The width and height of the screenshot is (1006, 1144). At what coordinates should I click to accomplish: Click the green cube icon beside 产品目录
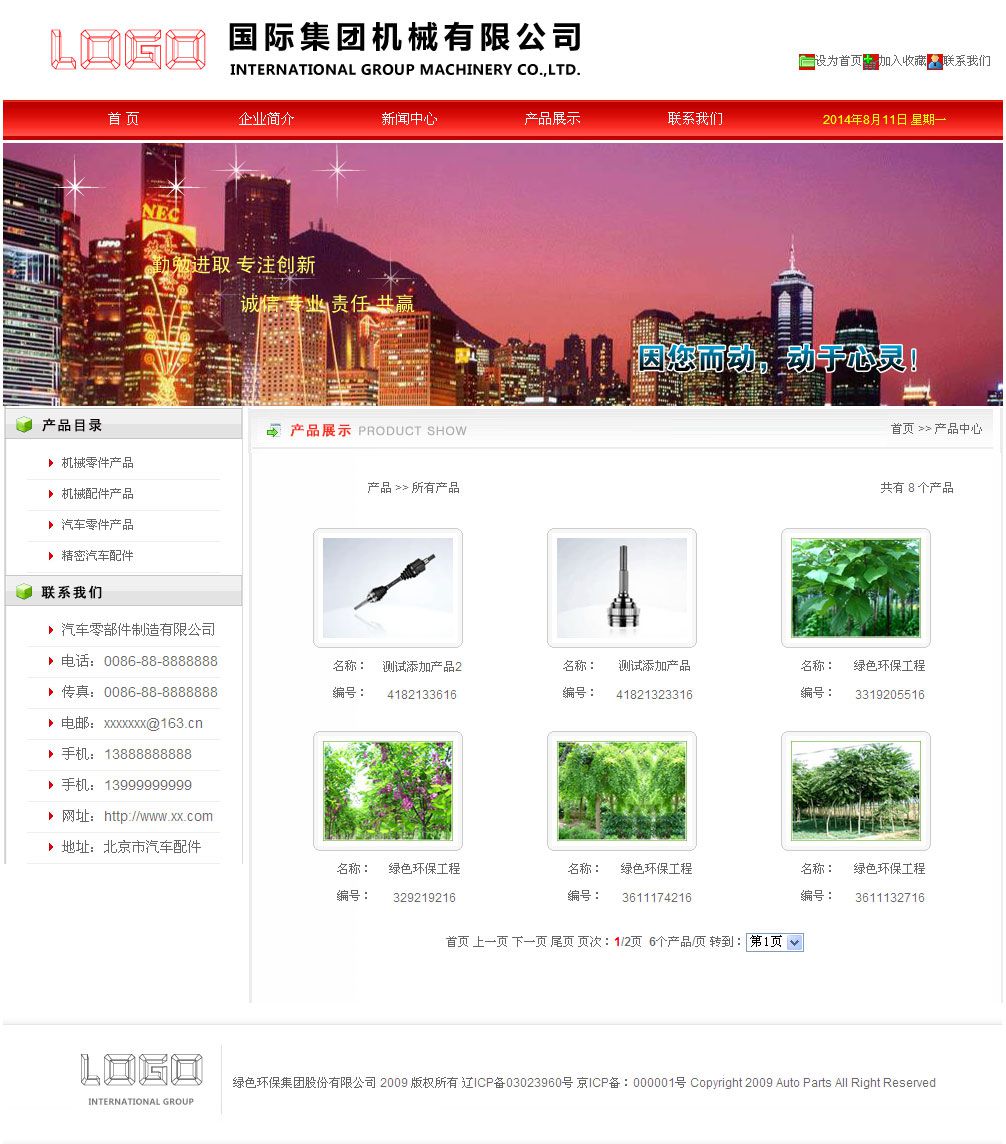click(x=24, y=425)
